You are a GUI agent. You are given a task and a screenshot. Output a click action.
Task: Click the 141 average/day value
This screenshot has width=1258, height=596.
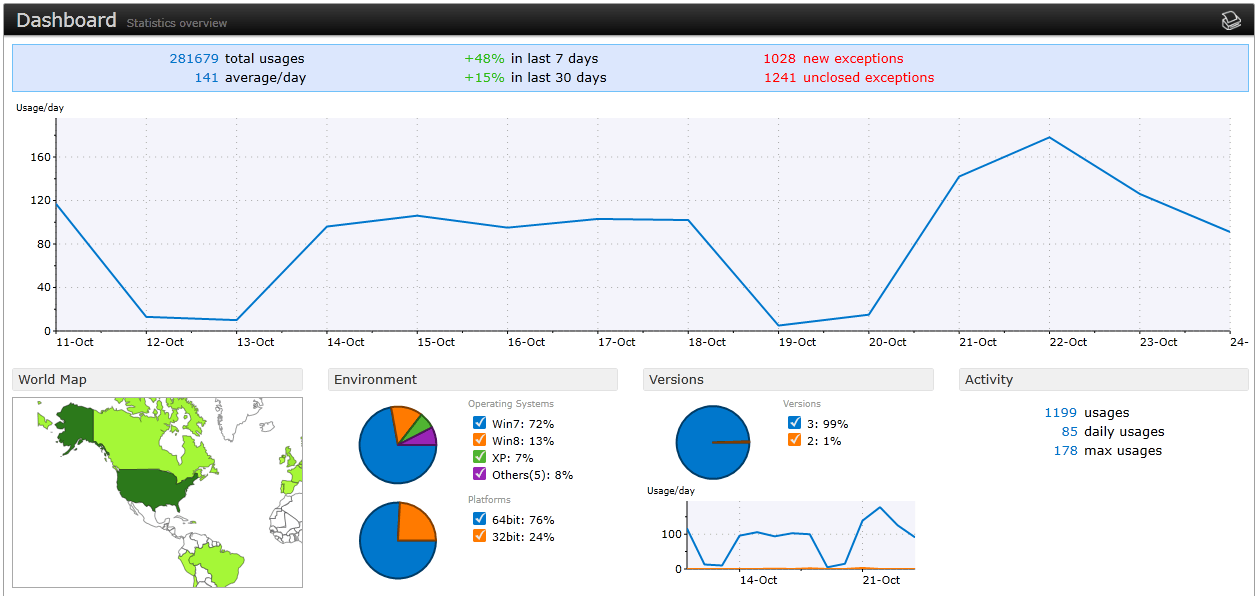[x=206, y=77]
